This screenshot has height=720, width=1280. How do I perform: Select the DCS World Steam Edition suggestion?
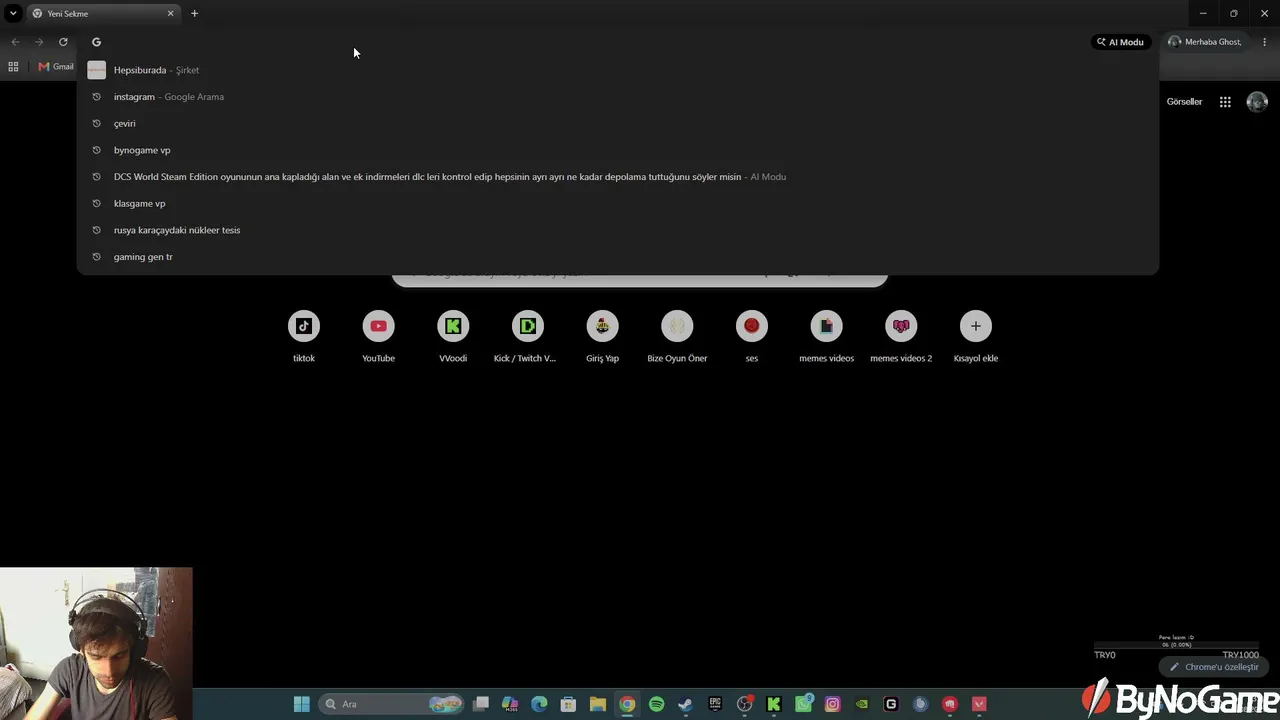tap(618, 177)
